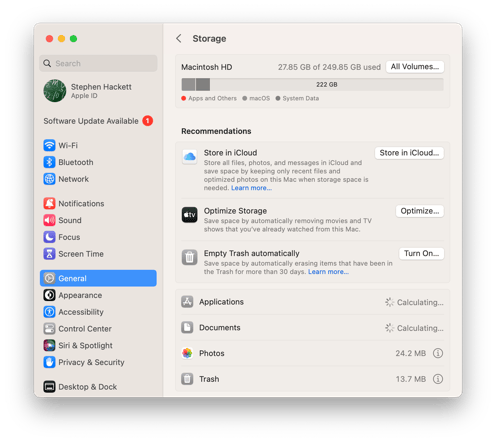The height and width of the screenshot is (442, 496).
Task: Click the trash icon beside Empty Trash automatically
Action: click(x=189, y=257)
